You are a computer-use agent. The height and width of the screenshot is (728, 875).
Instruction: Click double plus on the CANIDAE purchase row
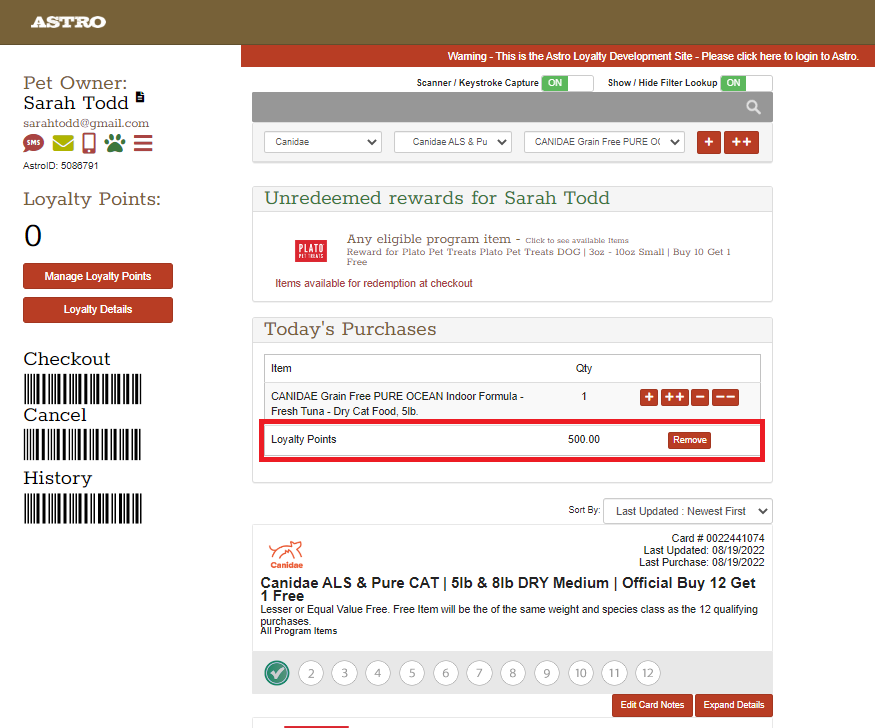[675, 397]
